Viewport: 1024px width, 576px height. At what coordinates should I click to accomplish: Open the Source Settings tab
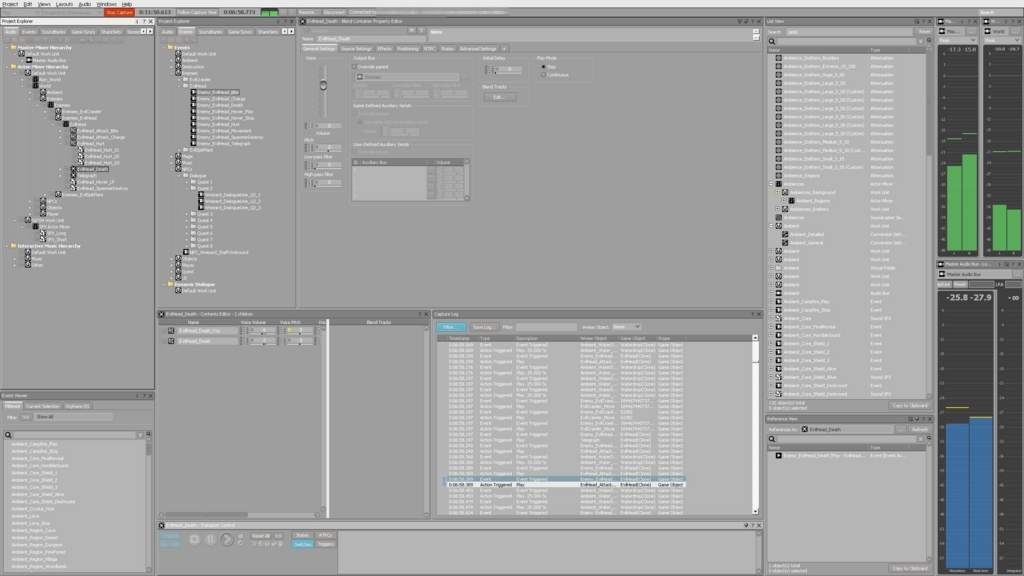click(356, 49)
